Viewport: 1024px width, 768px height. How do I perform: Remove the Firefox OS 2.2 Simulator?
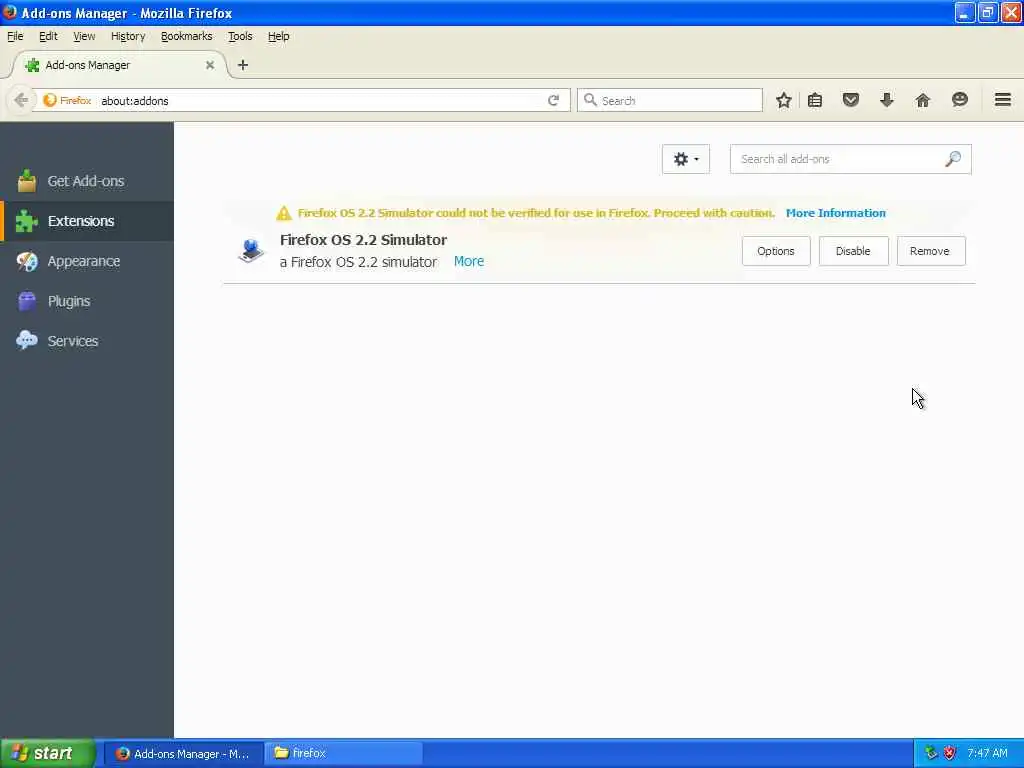(930, 251)
